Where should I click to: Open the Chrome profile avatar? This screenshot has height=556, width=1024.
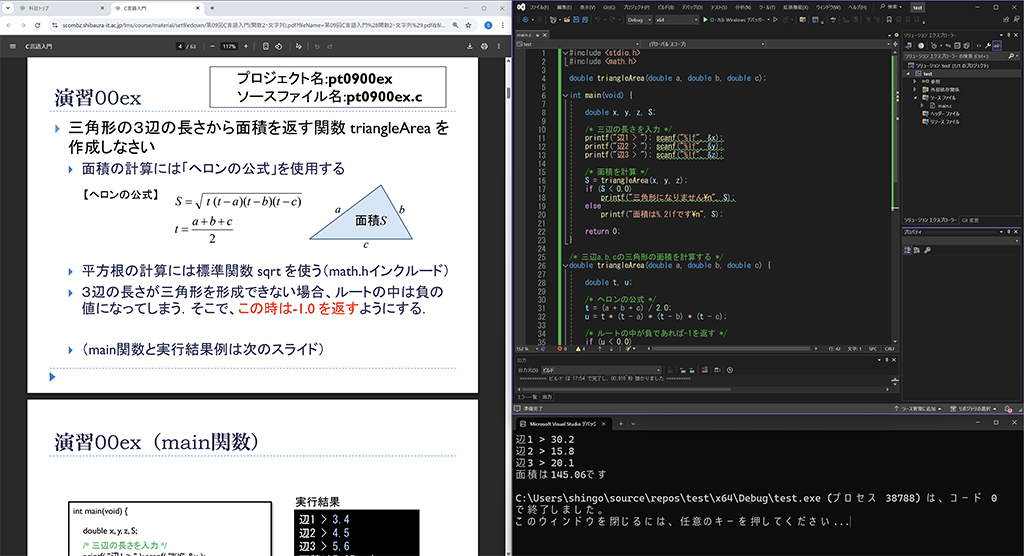(488, 25)
